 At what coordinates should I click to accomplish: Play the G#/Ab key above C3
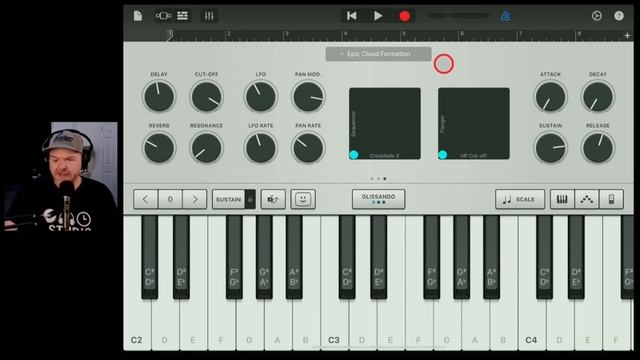pyautogui.click(x=461, y=257)
